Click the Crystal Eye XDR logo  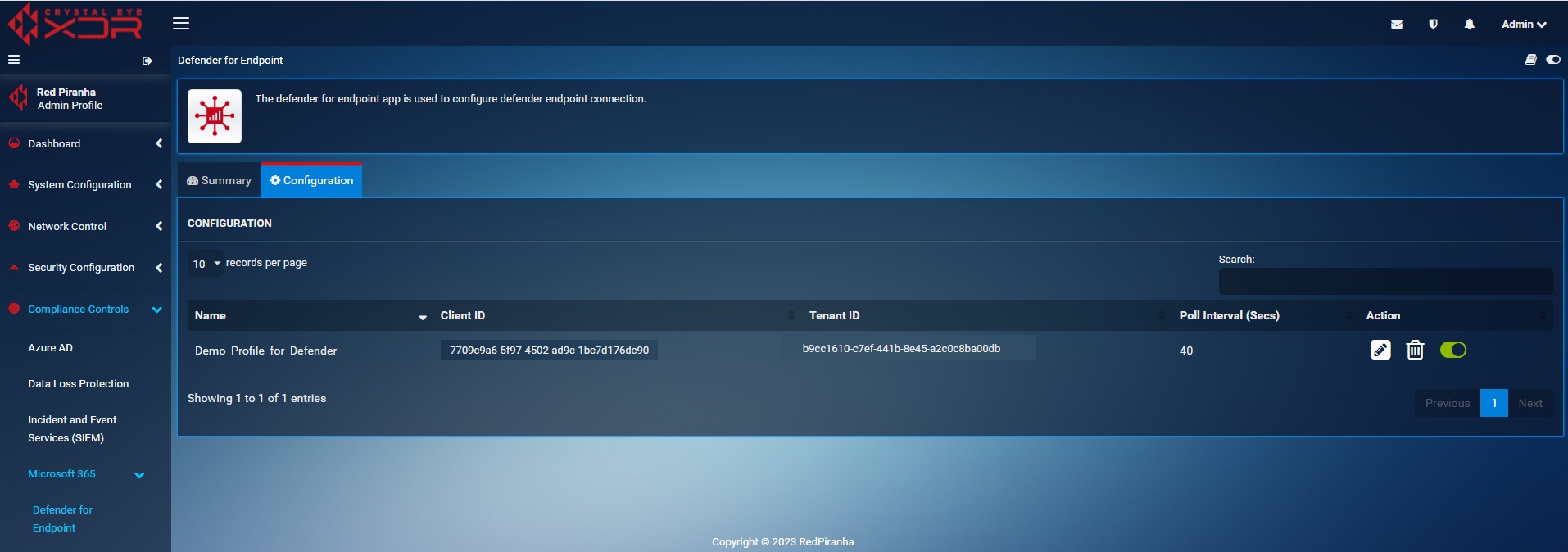click(75, 24)
